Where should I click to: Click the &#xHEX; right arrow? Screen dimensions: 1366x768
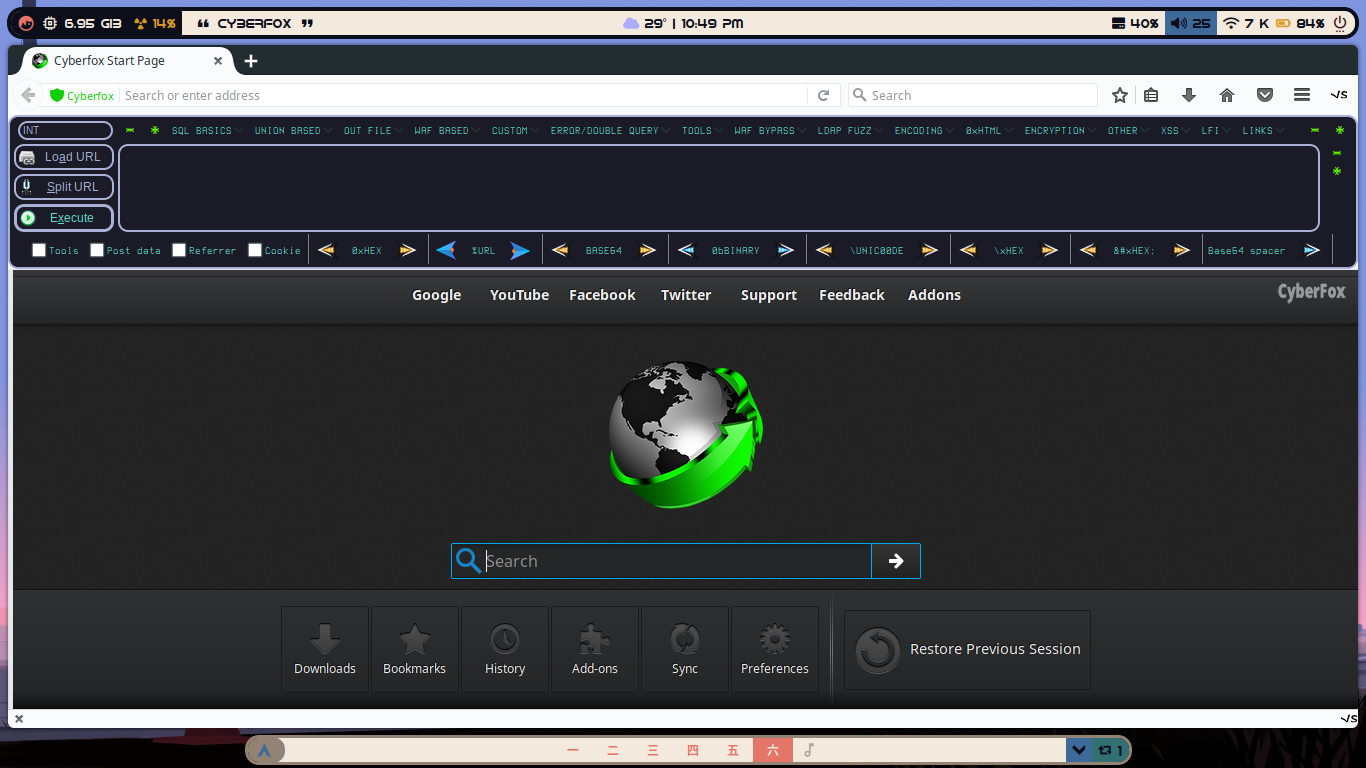[1182, 250]
